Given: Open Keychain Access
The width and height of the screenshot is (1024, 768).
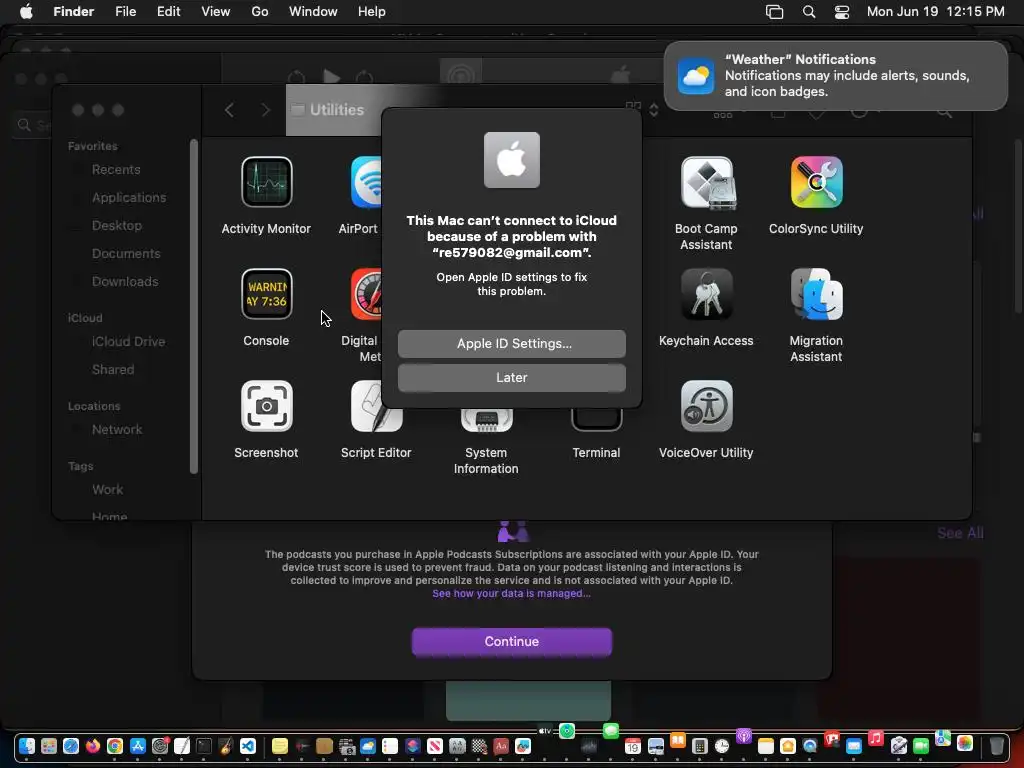Looking at the screenshot, I should pos(707,294).
